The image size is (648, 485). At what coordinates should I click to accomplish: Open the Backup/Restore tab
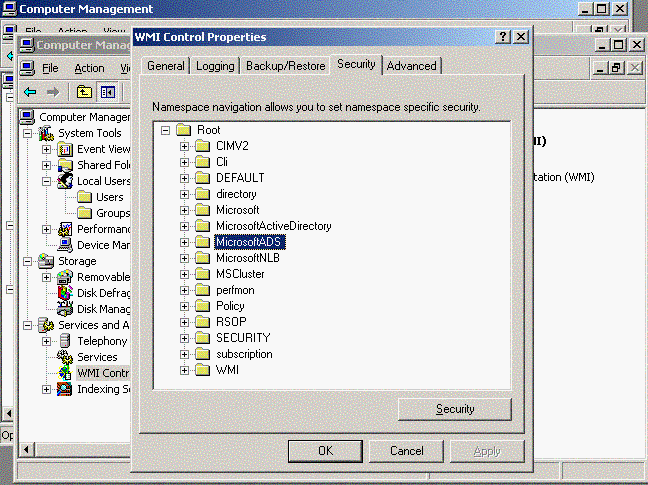point(285,66)
